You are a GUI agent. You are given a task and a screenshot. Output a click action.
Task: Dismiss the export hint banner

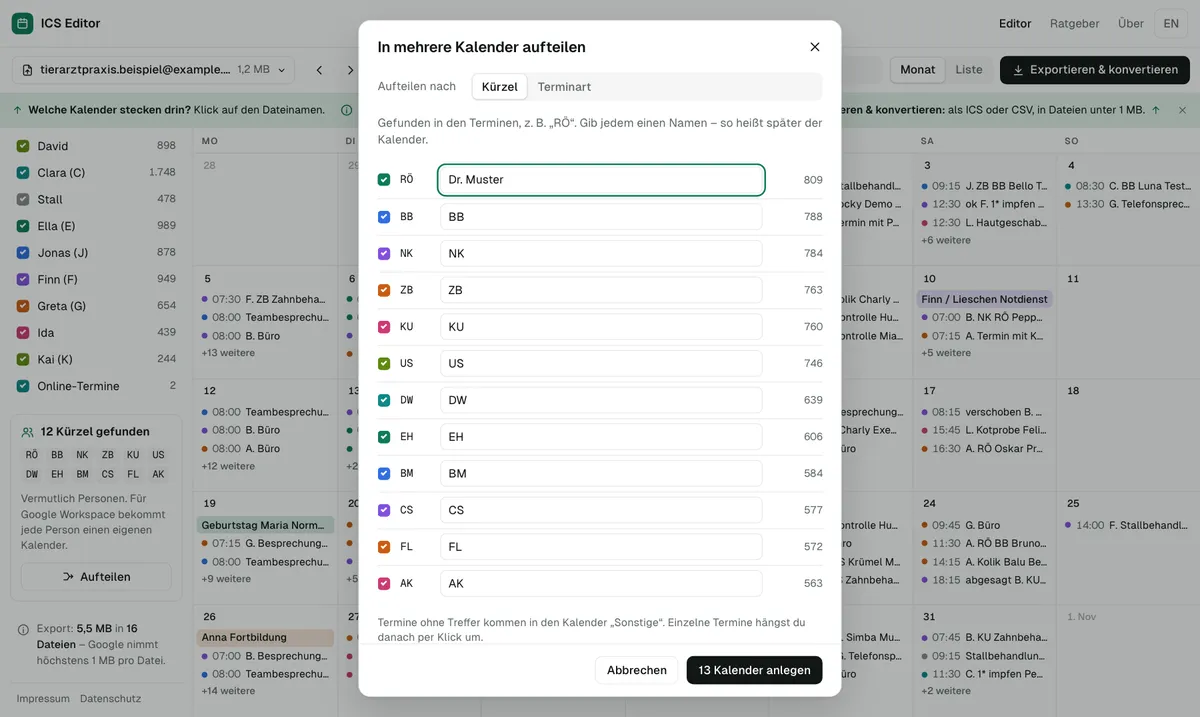coord(1182,110)
